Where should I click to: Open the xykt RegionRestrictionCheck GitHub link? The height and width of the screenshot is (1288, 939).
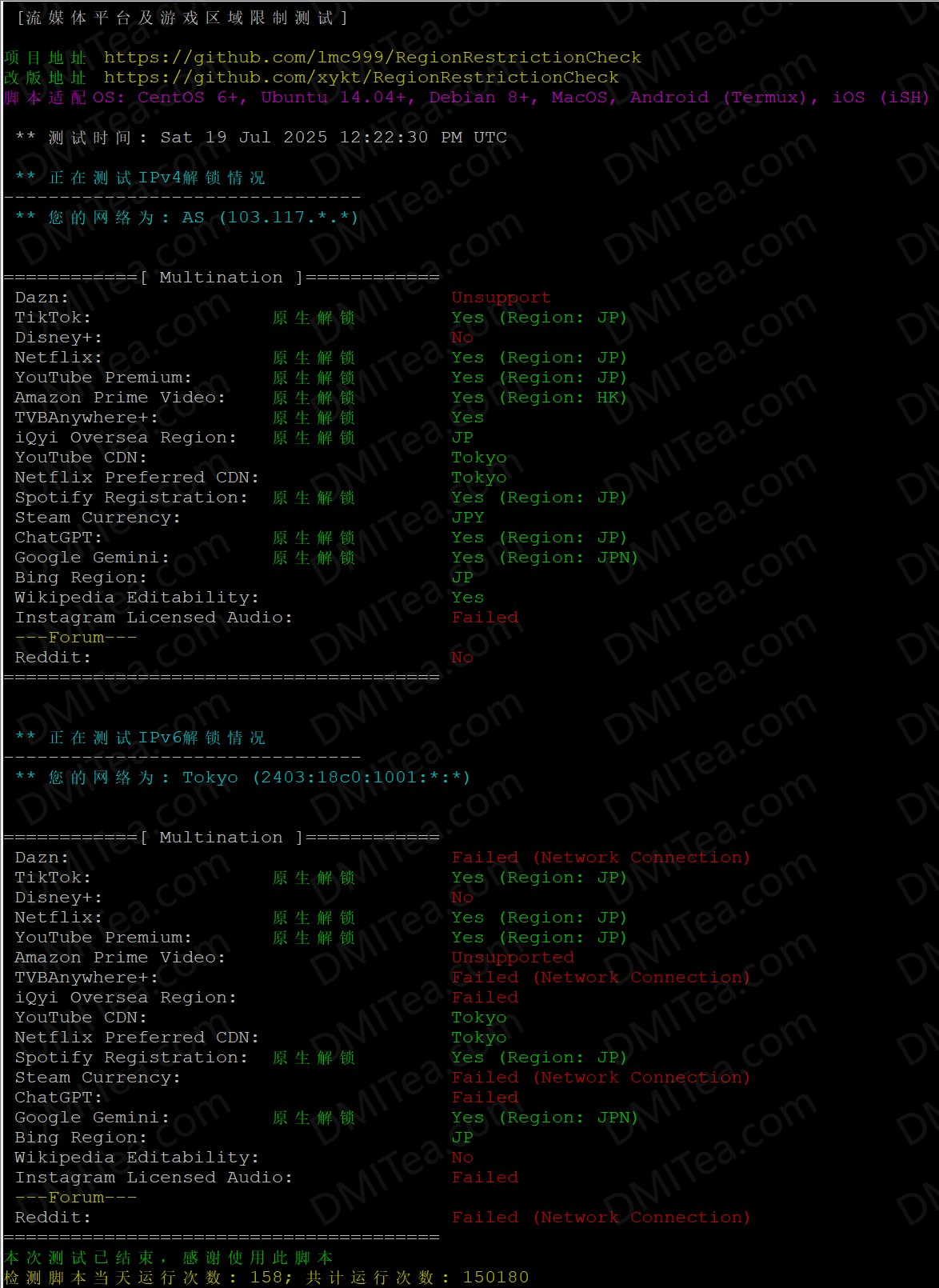pyautogui.click(x=361, y=78)
